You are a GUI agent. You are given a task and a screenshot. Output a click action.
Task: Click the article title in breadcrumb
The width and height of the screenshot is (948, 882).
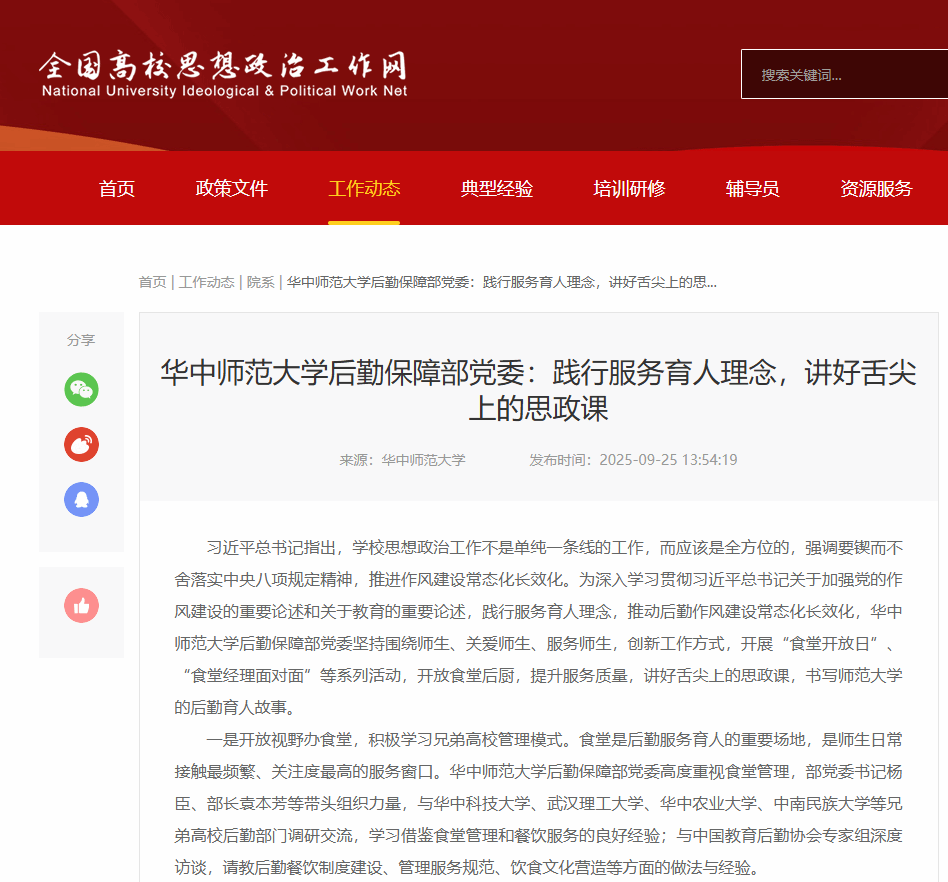501,282
